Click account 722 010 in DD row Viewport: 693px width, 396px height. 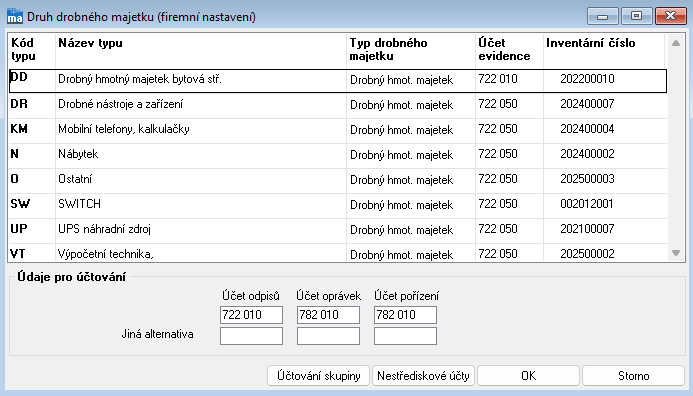(498, 79)
